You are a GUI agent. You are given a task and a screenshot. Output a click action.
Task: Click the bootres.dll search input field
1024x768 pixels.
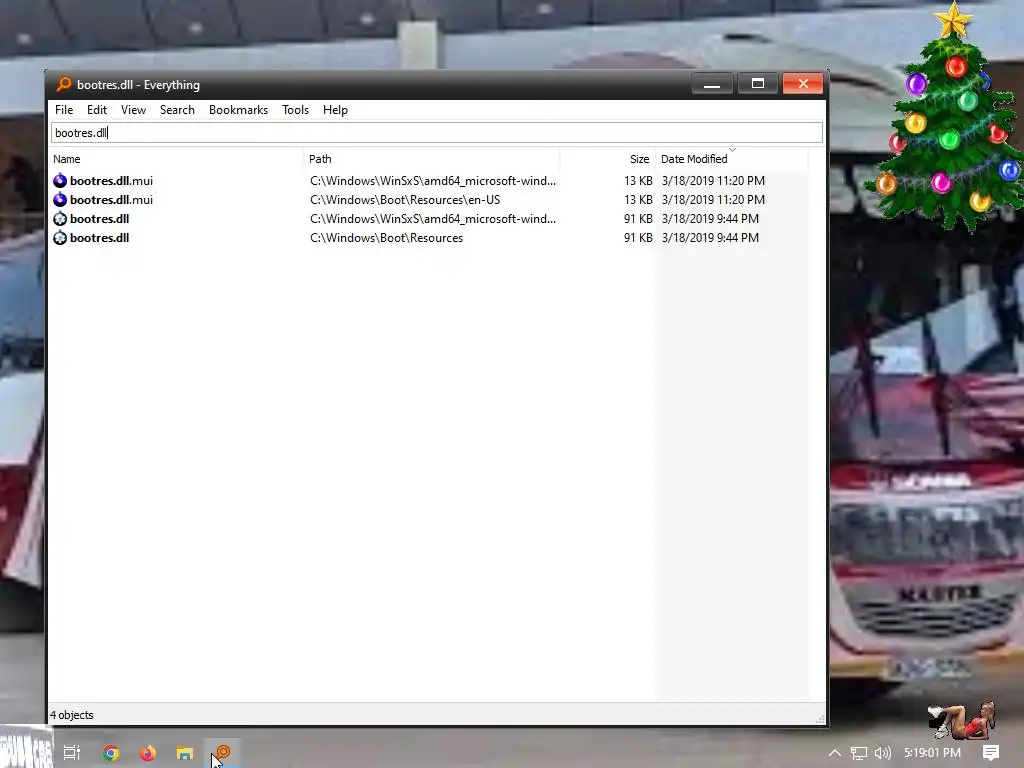(x=436, y=133)
